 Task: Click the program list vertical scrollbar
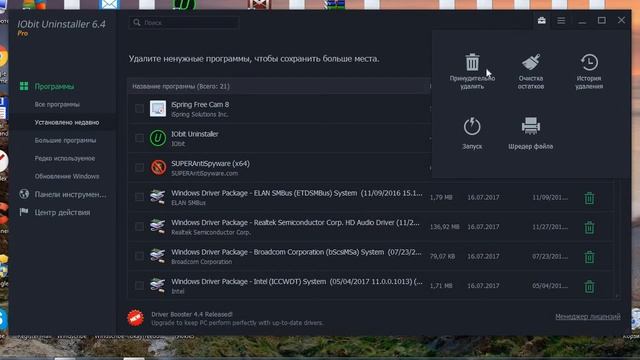pyautogui.click(x=618, y=239)
